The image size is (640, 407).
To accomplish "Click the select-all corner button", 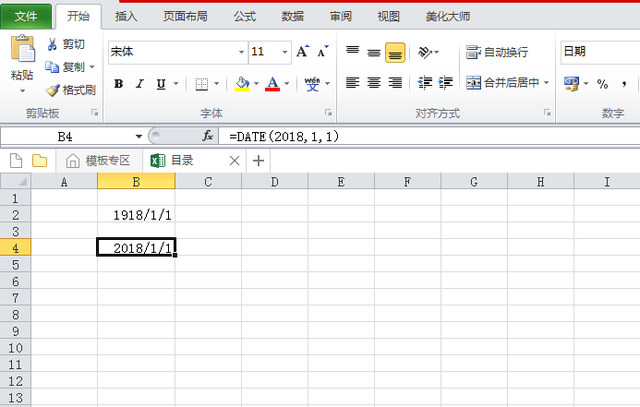I will click(x=16, y=181).
